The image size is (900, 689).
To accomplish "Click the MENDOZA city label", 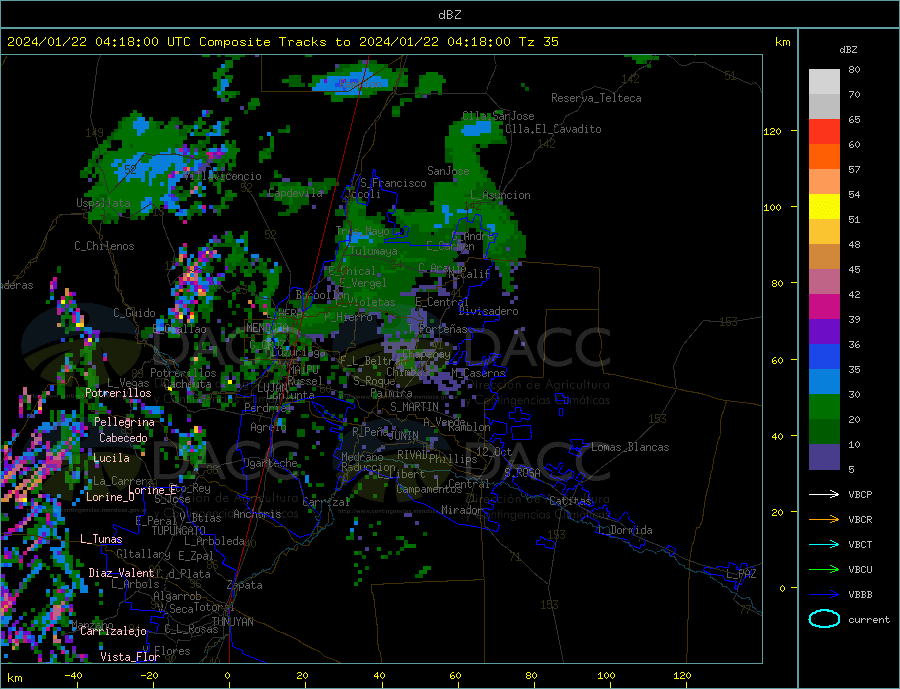I will pos(267,328).
